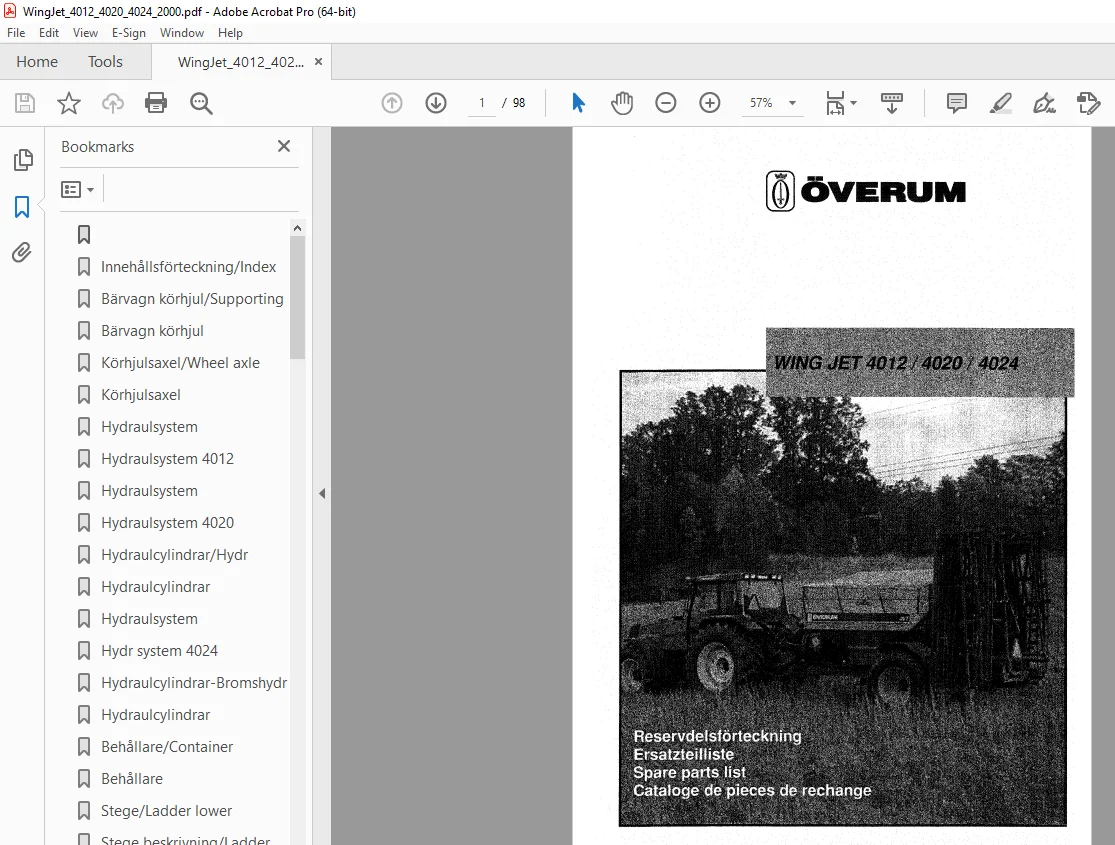The height and width of the screenshot is (845, 1115).
Task: Open the Find text magnifier tool
Action: point(201,103)
